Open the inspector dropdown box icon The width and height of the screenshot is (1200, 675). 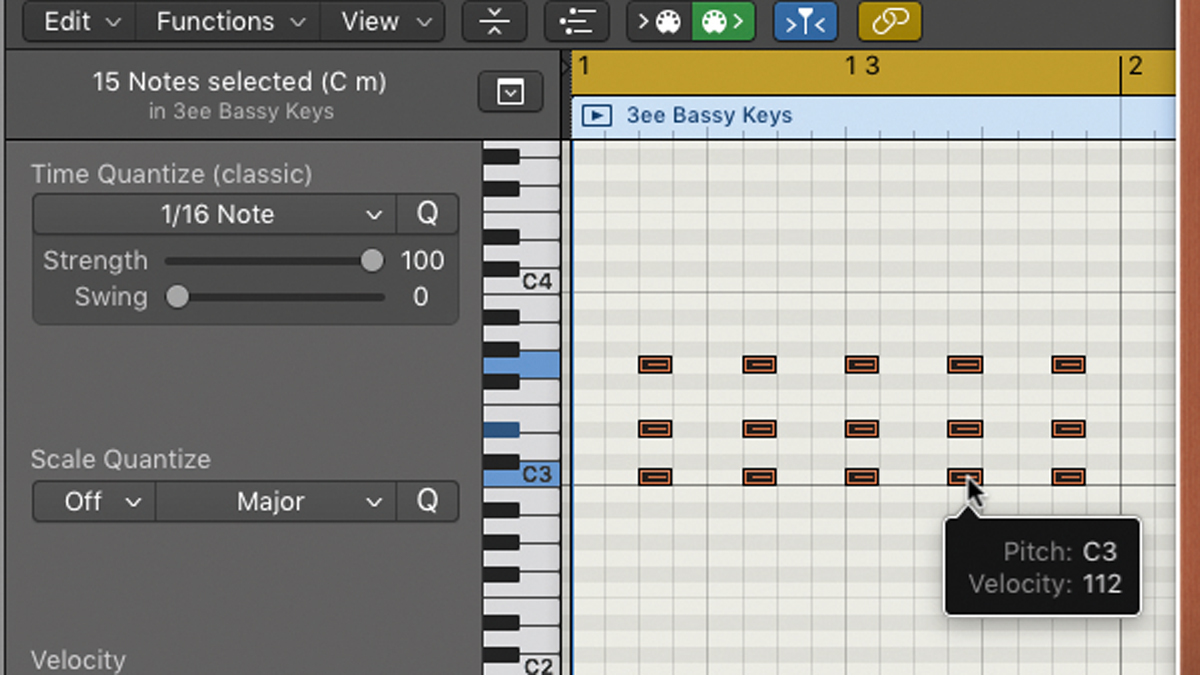pos(511,93)
